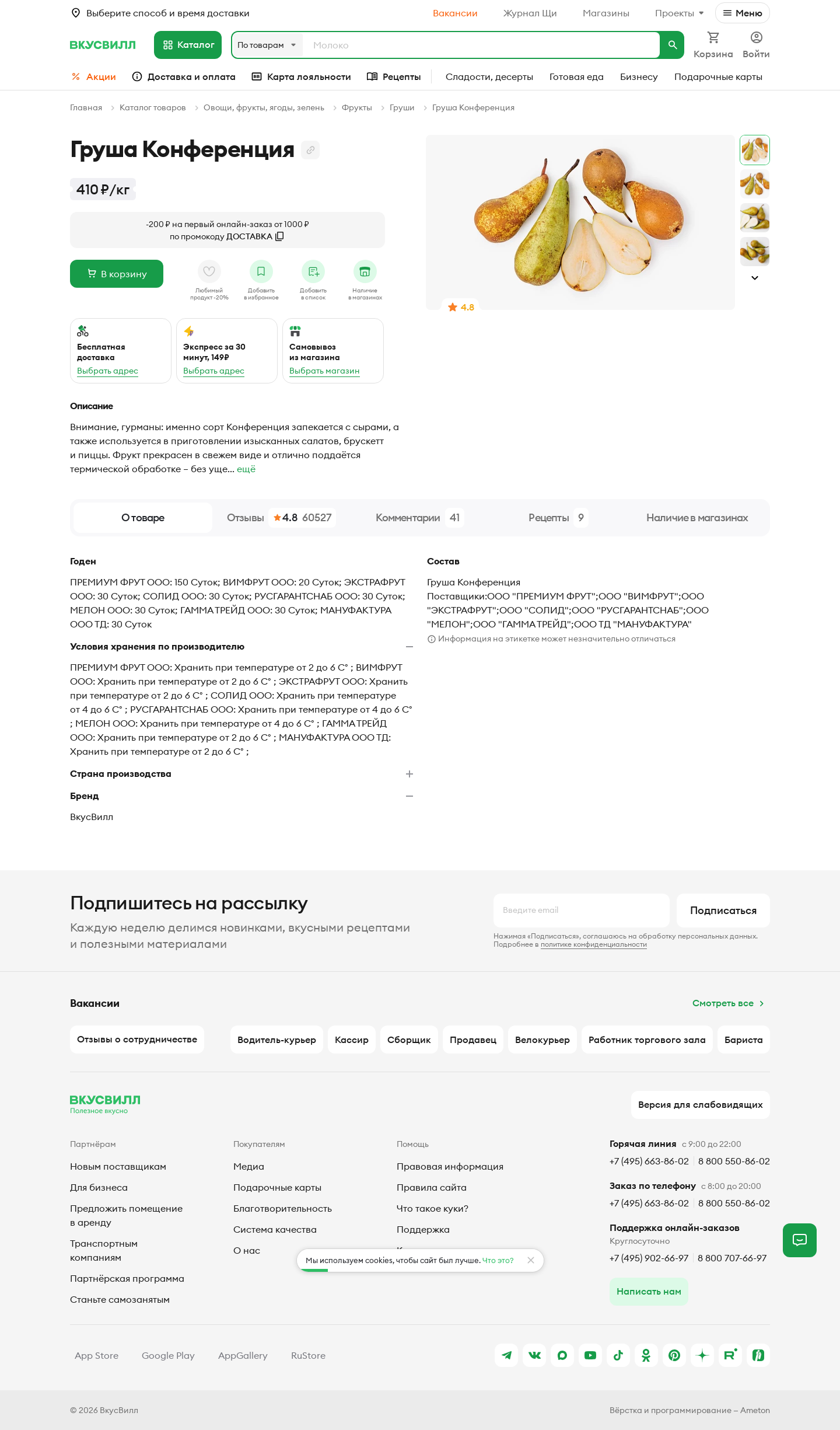Viewport: 840px width, 1430px height.
Task: Collapse the Бренд section
Action: coord(409,796)
